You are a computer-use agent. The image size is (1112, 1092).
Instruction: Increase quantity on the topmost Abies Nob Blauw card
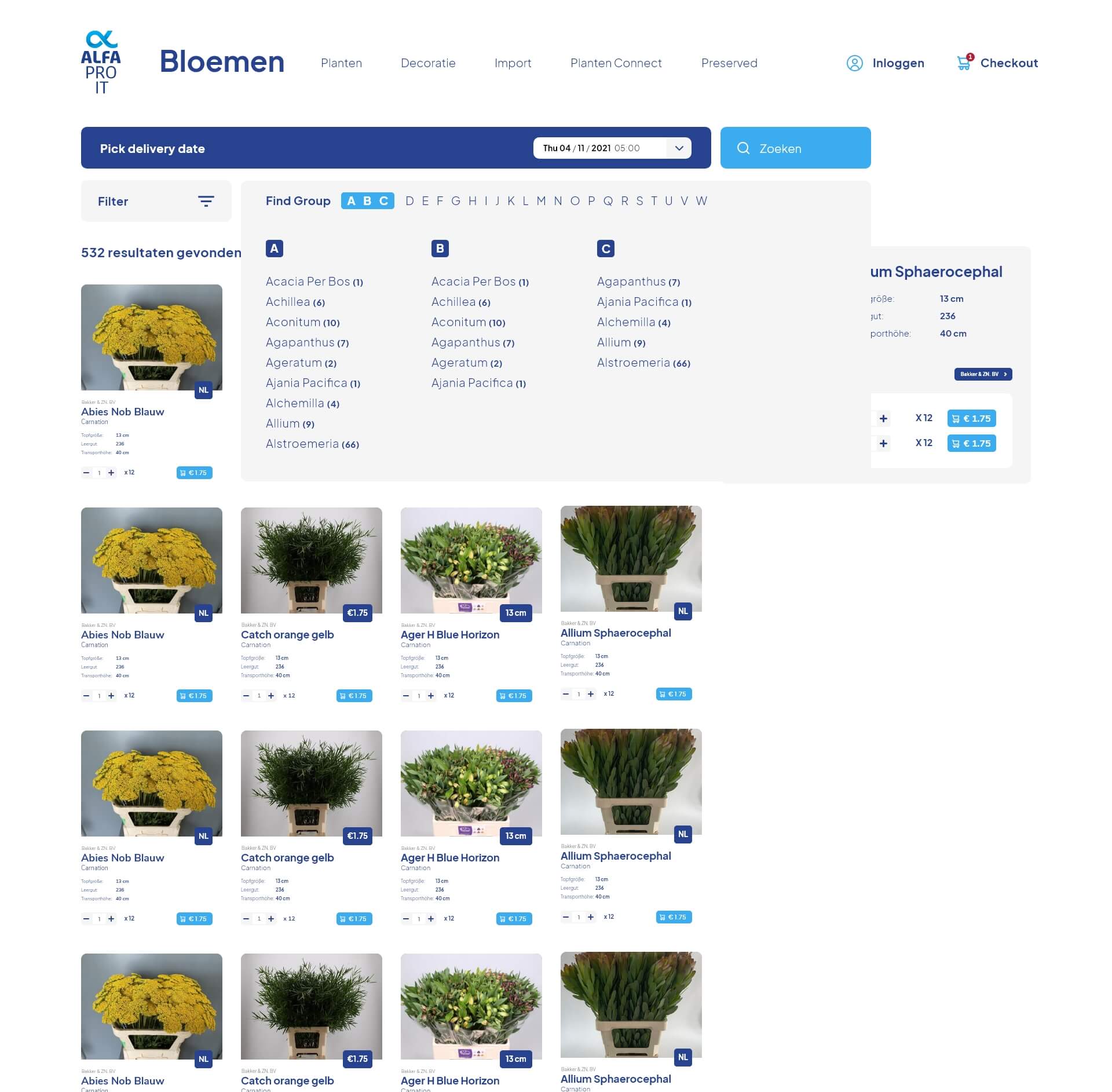[x=111, y=473]
